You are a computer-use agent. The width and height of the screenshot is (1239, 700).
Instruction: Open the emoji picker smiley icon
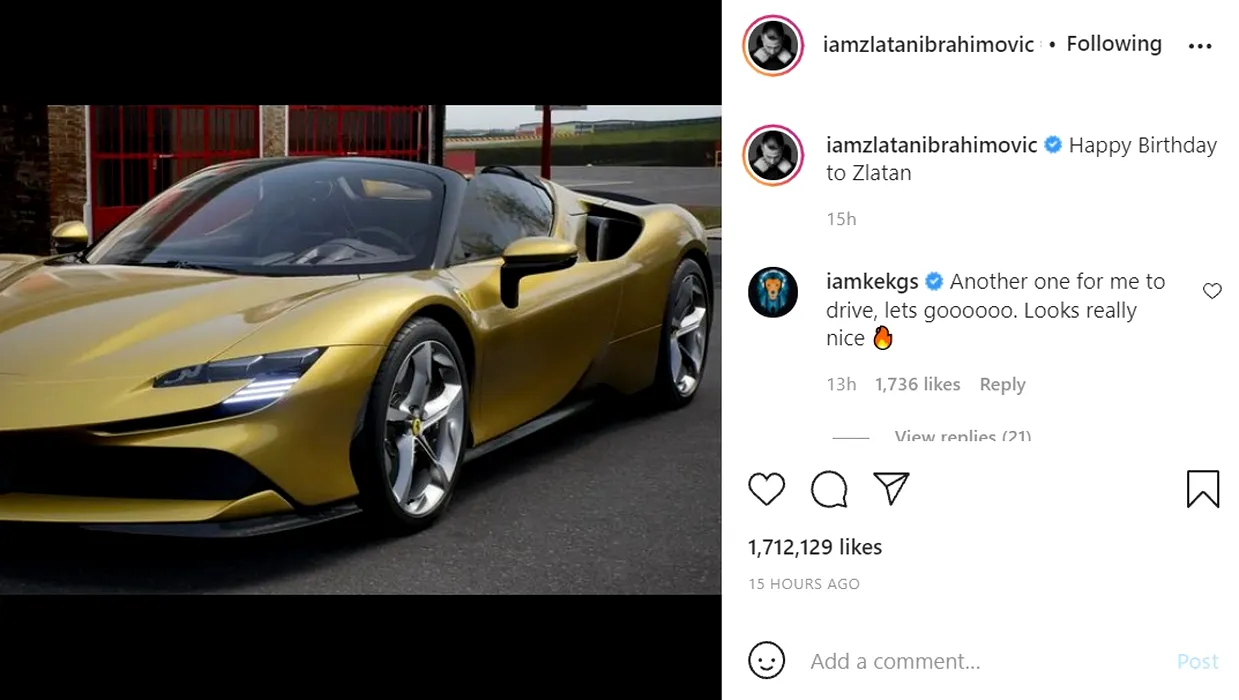click(x=767, y=661)
